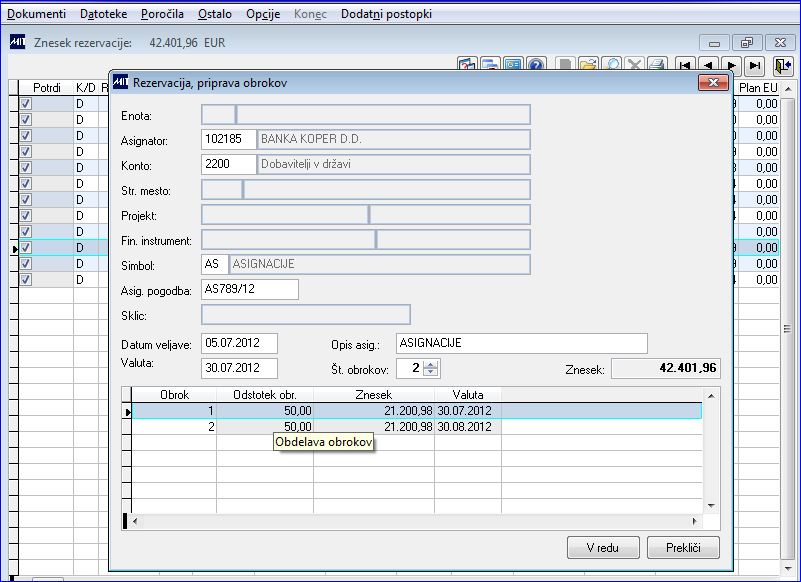The height and width of the screenshot is (582, 801).
Task: Click the Prekliči button
Action: (x=684, y=548)
